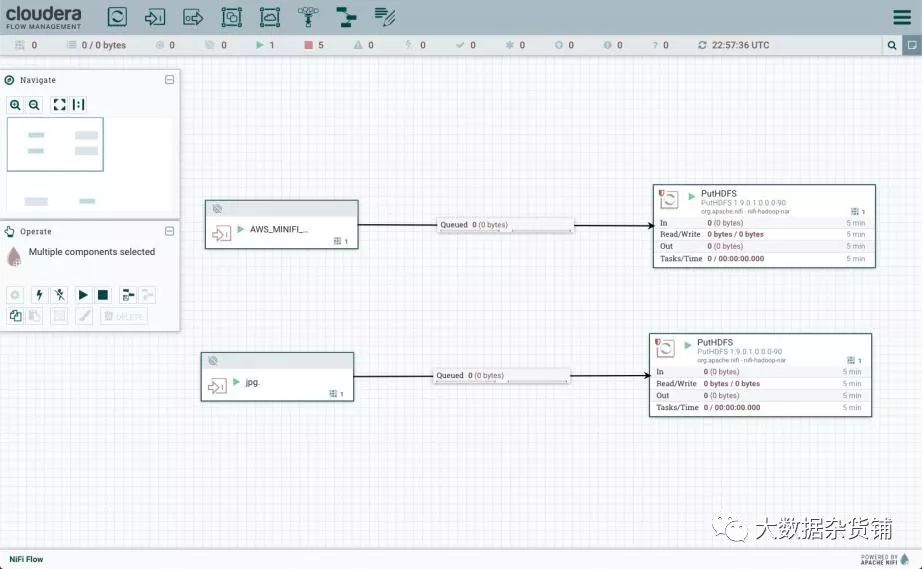Open the bulletin board icon
922x569 pixels.
pyautogui.click(x=912, y=45)
